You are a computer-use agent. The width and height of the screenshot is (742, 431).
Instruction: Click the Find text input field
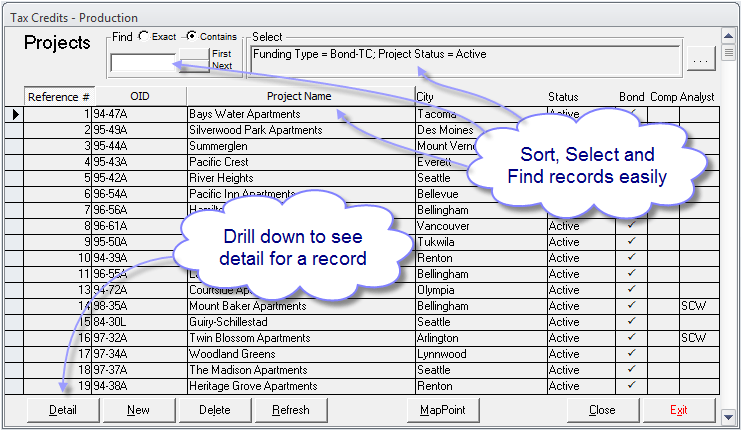pos(144,63)
